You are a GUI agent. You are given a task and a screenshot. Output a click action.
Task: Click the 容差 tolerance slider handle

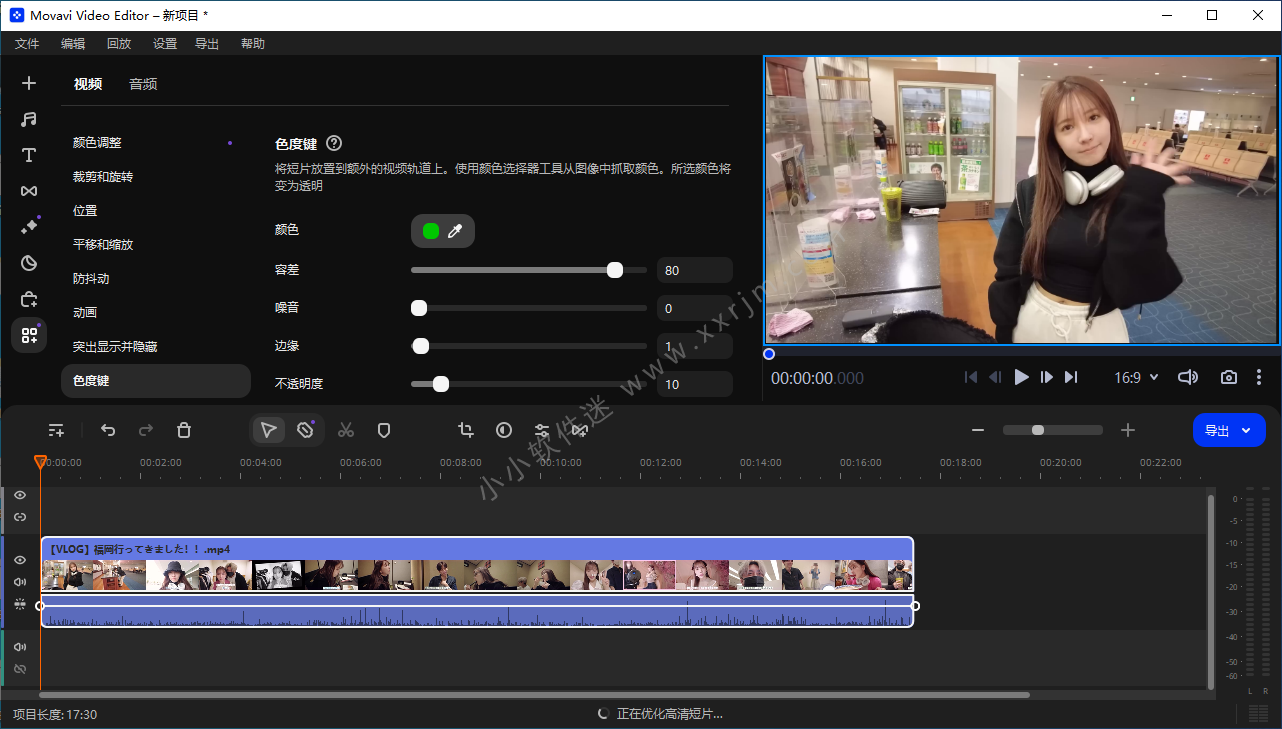point(615,270)
